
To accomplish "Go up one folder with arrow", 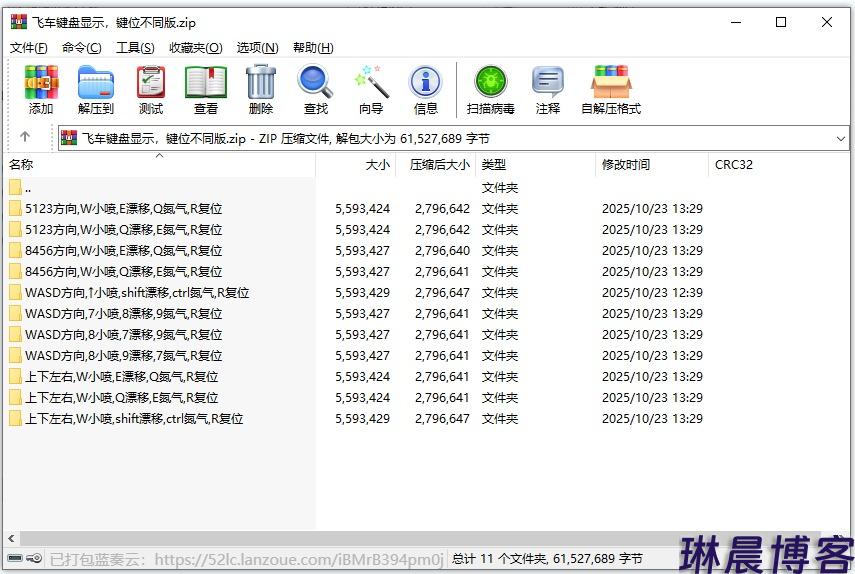I will pyautogui.click(x=25, y=137).
